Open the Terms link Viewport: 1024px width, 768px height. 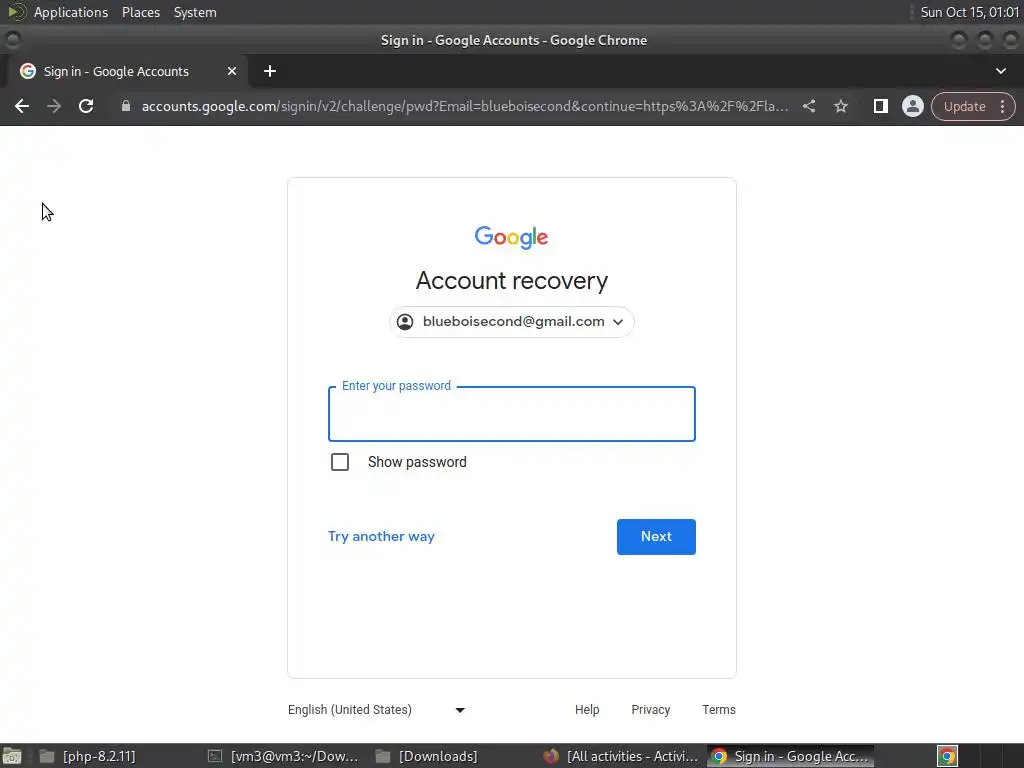(718, 710)
